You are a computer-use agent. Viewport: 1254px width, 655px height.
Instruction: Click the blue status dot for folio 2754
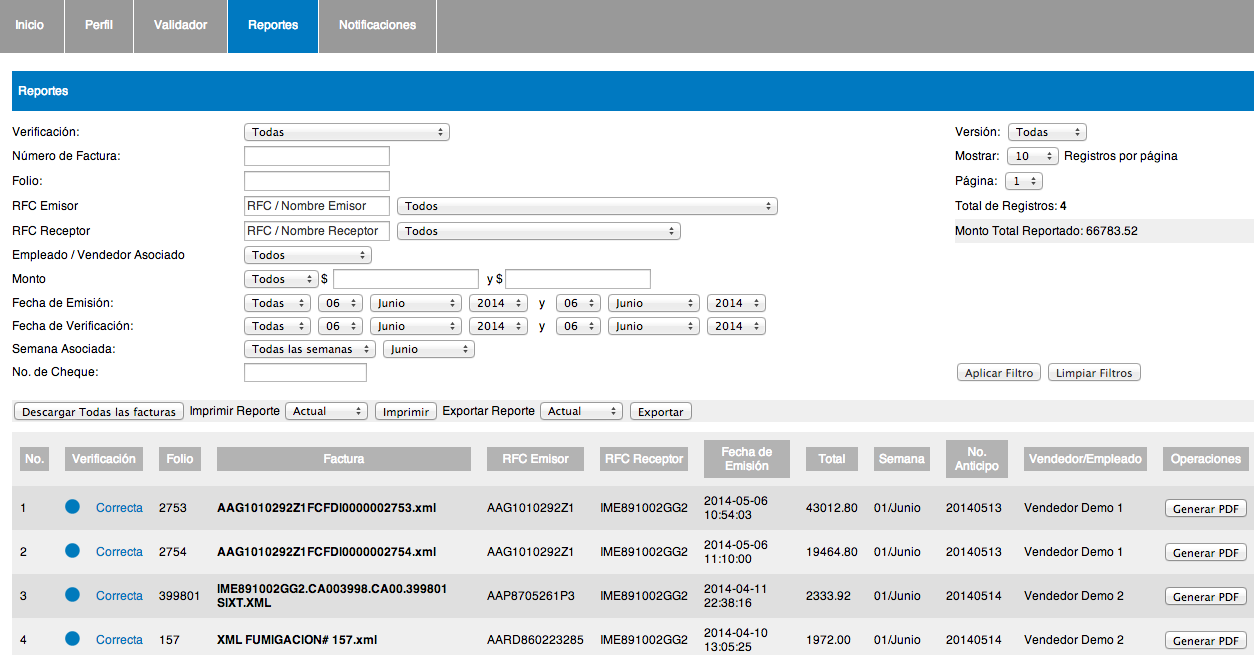pyautogui.click(x=72, y=551)
